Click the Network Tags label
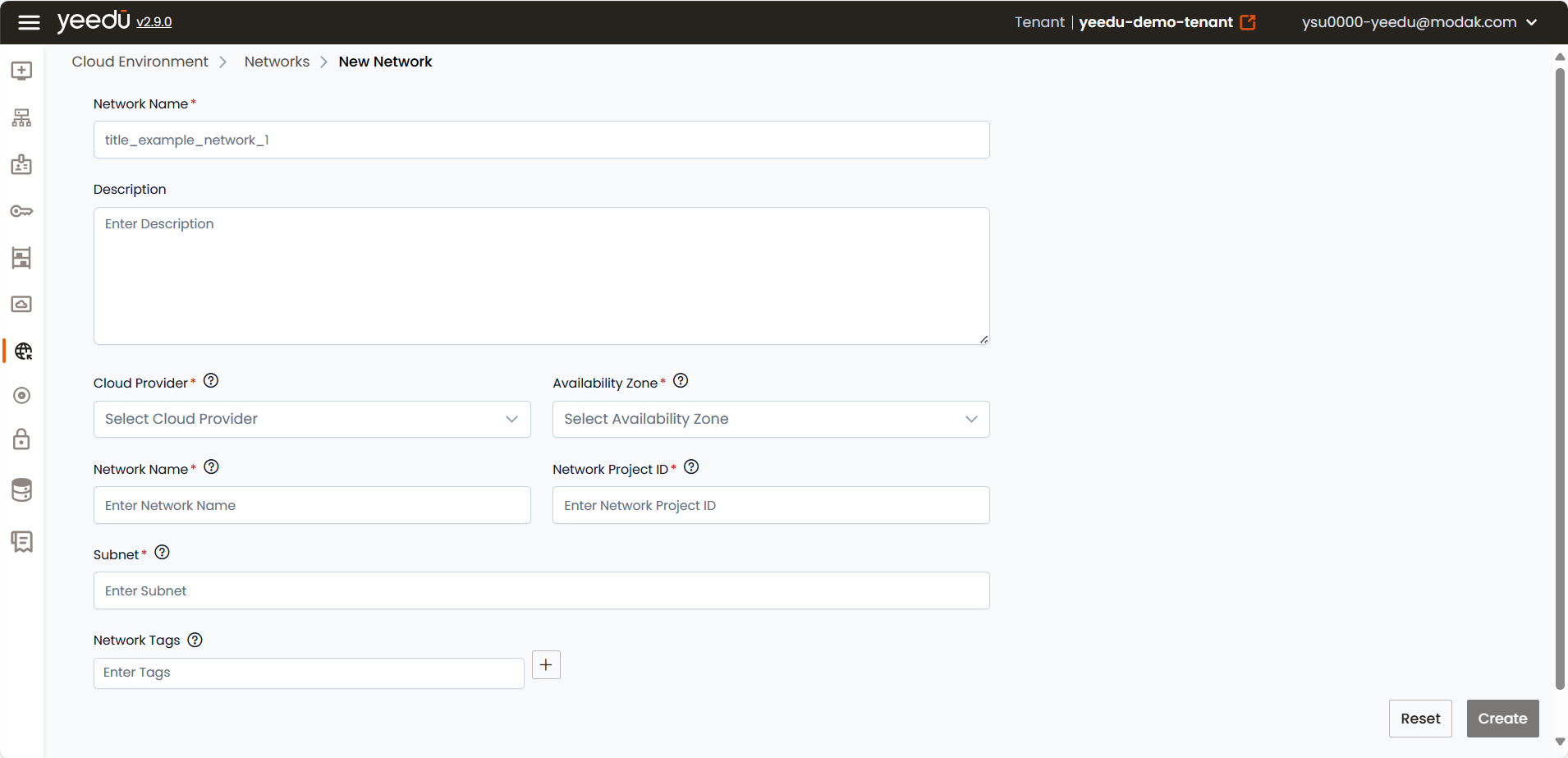The image size is (1568, 758). click(136, 640)
